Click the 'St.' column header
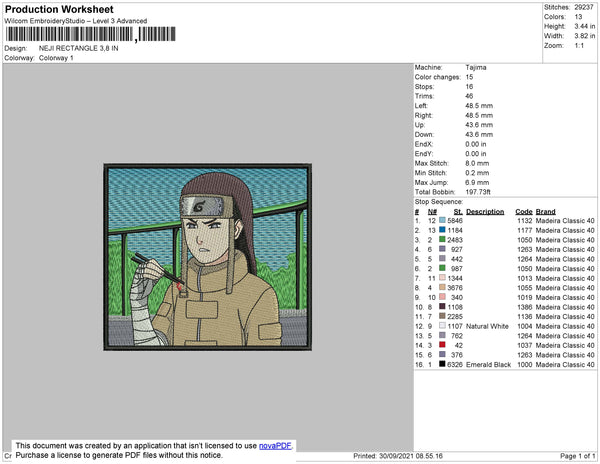 coord(458,212)
